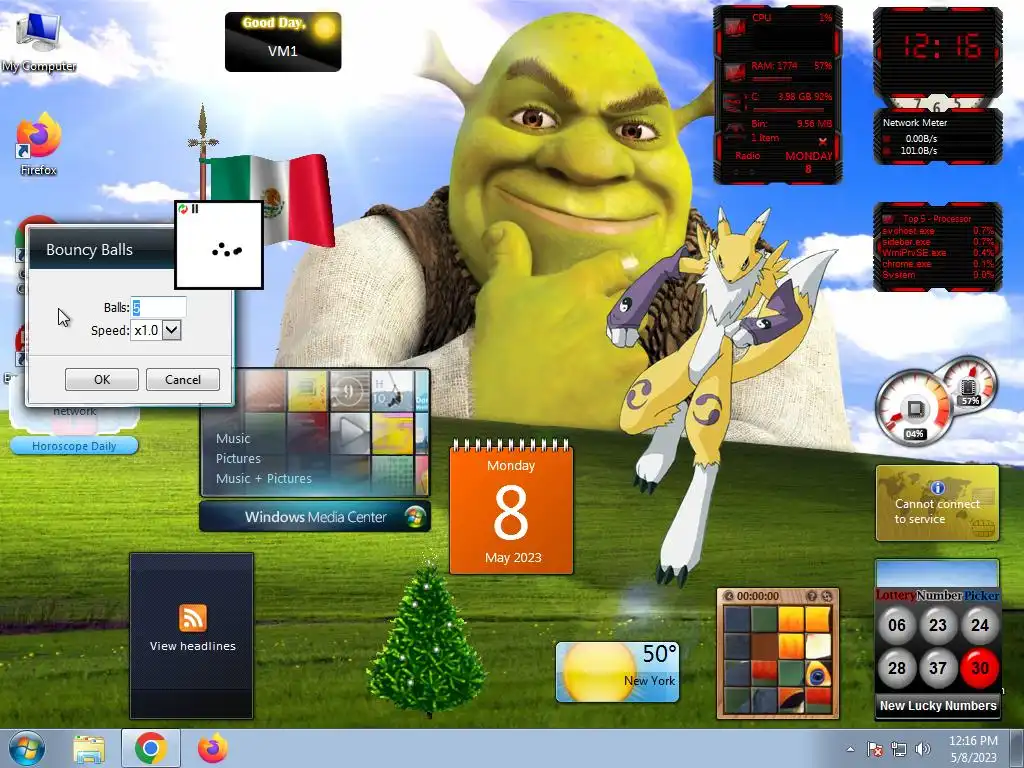The width and height of the screenshot is (1024, 768).
Task: Switch to Chrome in the taskbar
Action: point(150,748)
